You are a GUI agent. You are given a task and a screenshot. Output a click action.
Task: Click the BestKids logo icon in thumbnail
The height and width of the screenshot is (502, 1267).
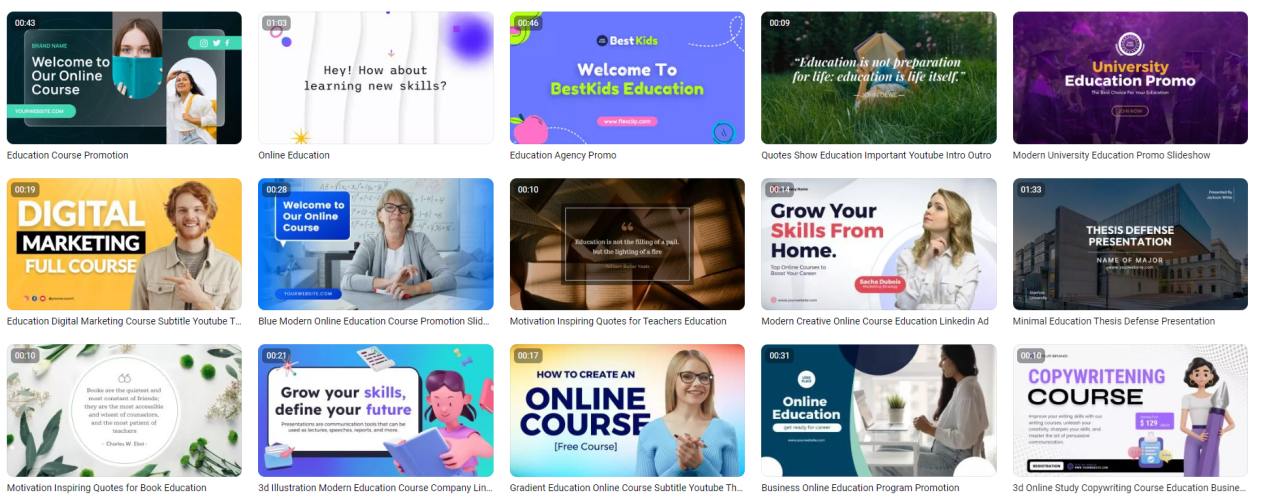pos(602,40)
